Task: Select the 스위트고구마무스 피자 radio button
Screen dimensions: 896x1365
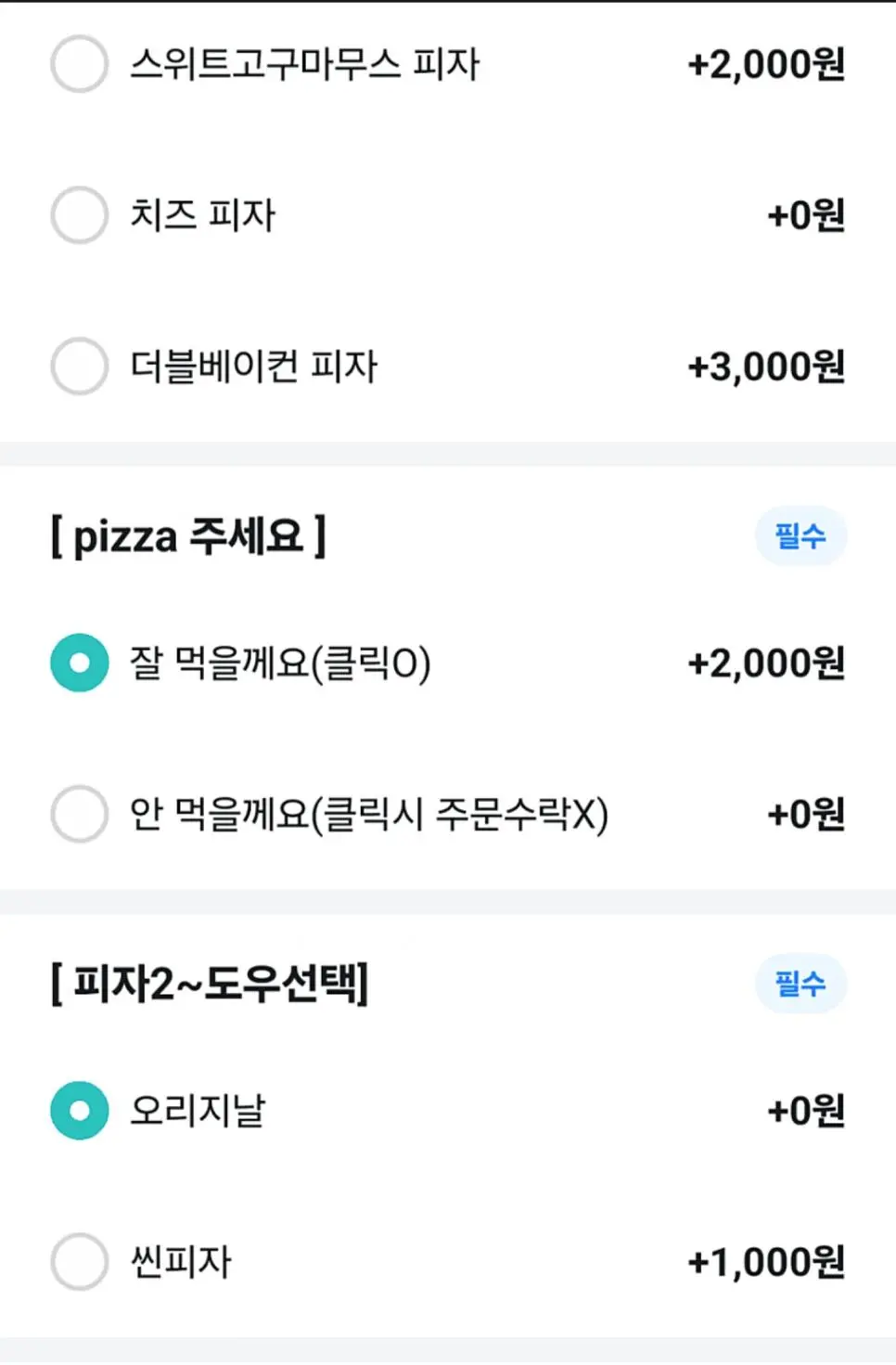Action: point(80,64)
